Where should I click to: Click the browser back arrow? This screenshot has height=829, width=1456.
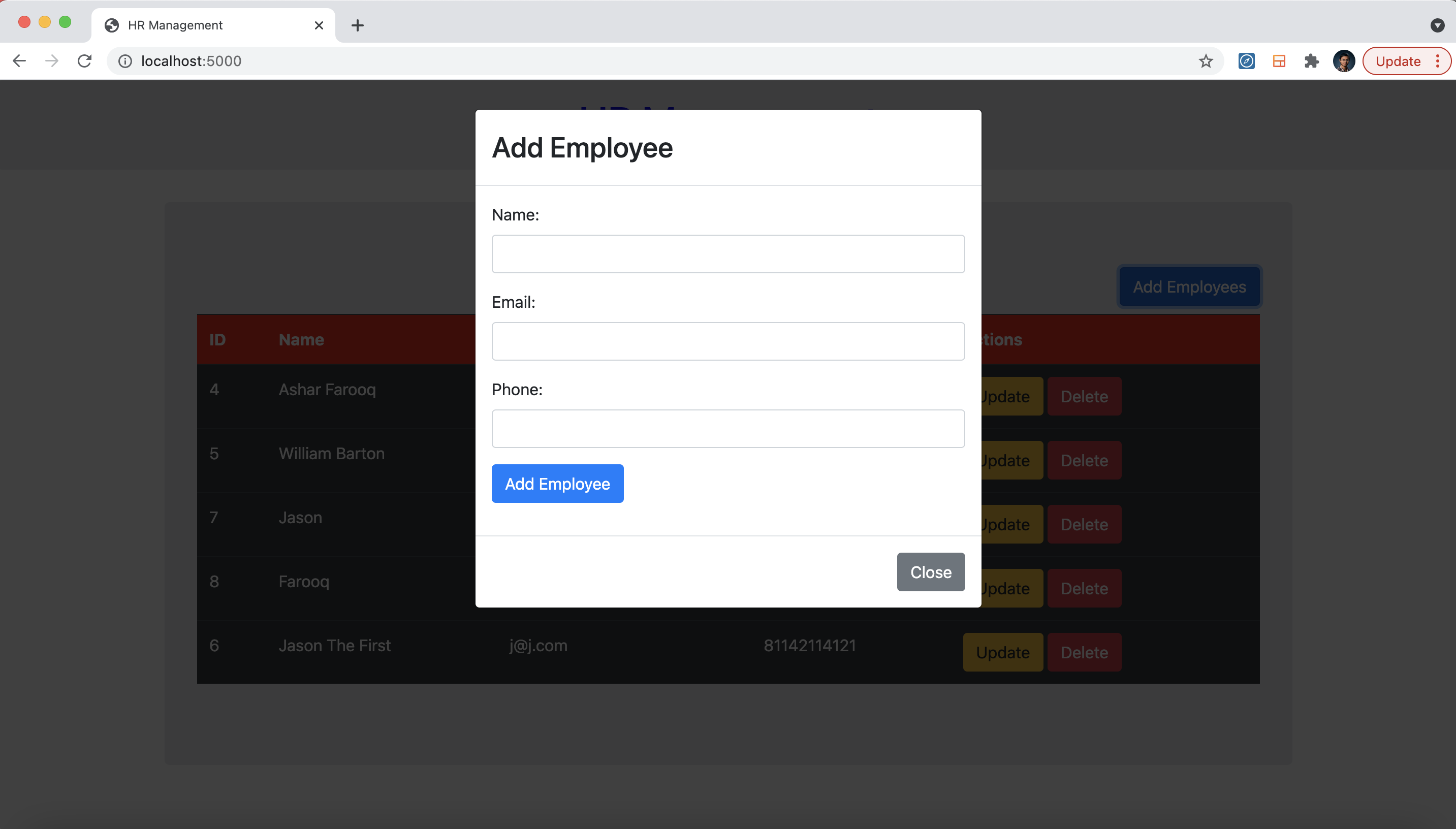tap(19, 61)
